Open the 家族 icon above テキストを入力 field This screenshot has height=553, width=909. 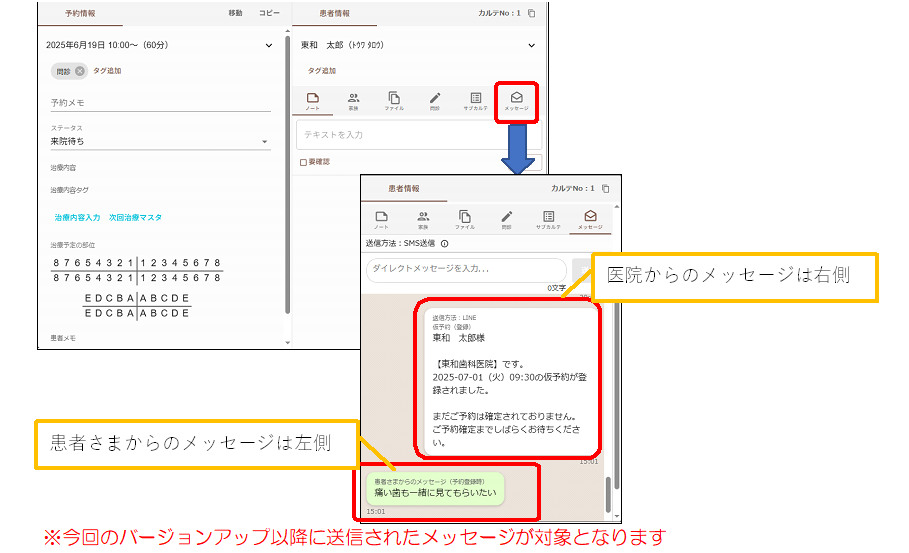353,101
